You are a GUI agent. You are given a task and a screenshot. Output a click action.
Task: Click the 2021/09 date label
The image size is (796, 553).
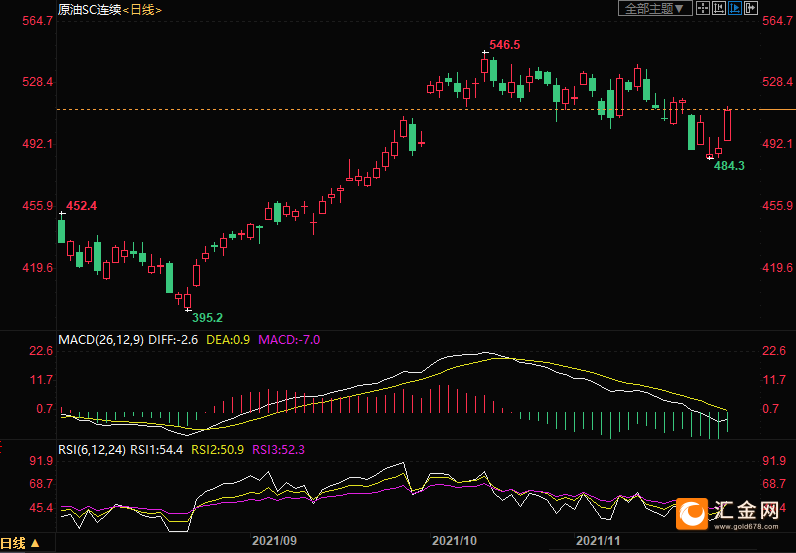click(275, 541)
